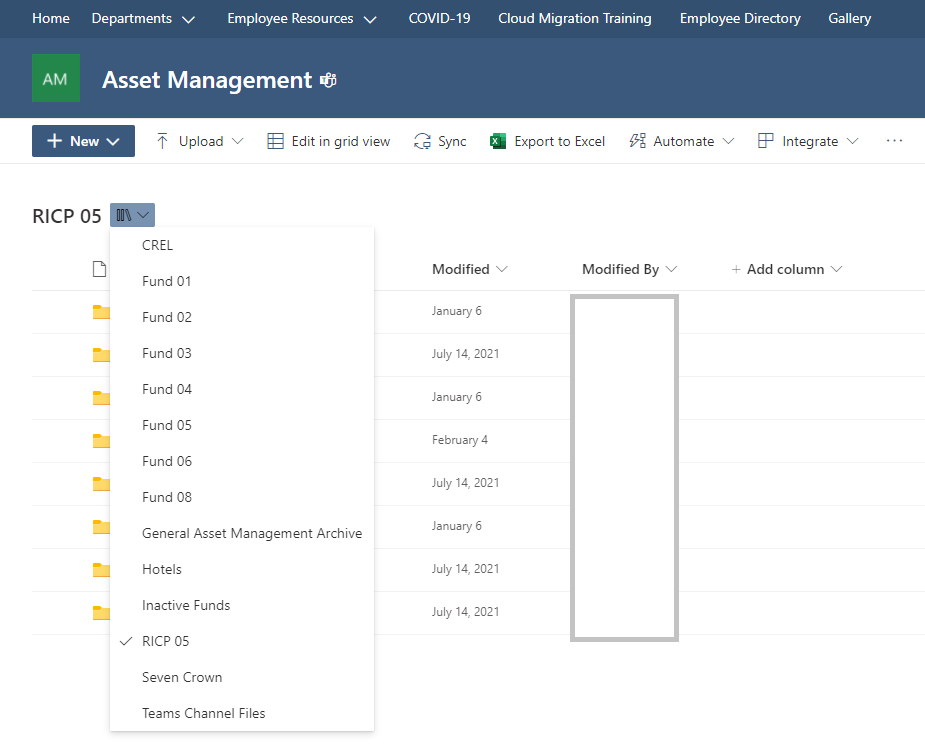Select the checked RICP 05 entry

point(242,641)
